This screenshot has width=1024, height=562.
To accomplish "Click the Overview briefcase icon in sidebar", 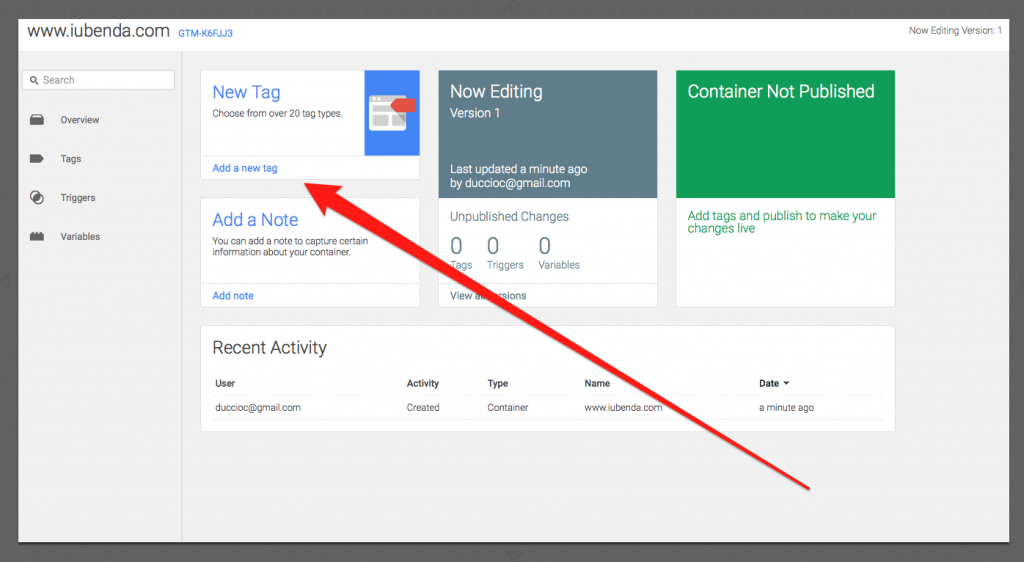I will coord(37,120).
